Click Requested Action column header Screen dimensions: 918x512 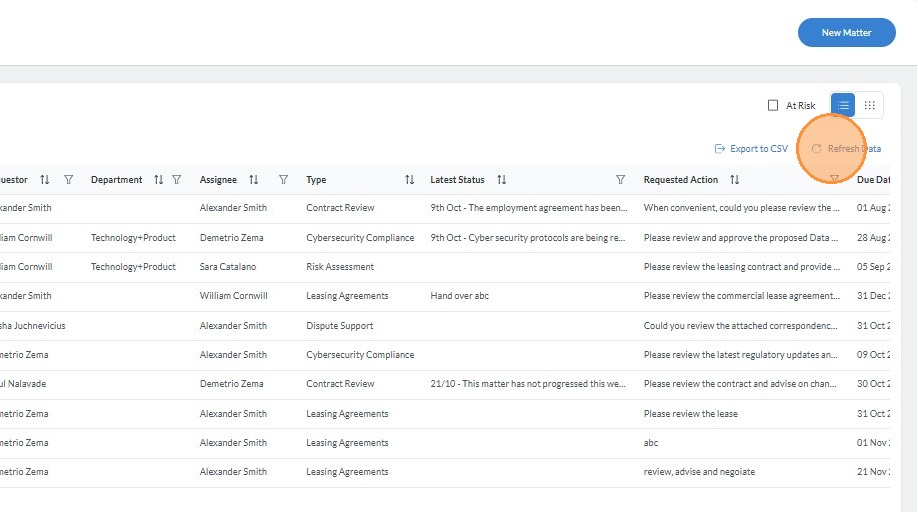[681, 180]
